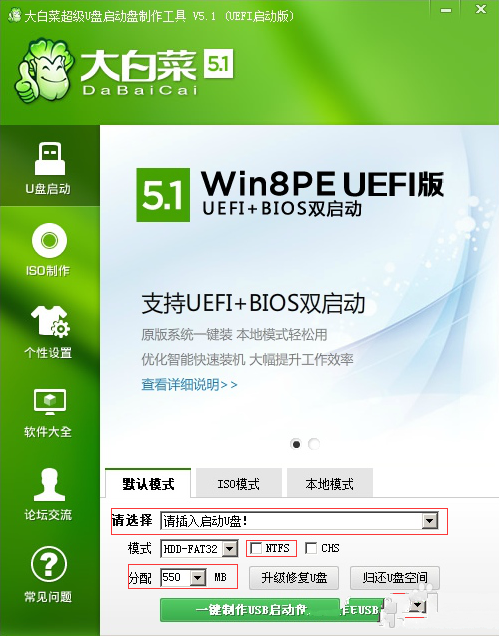
Task: Click the 升级修复U盘 button
Action: [294, 578]
